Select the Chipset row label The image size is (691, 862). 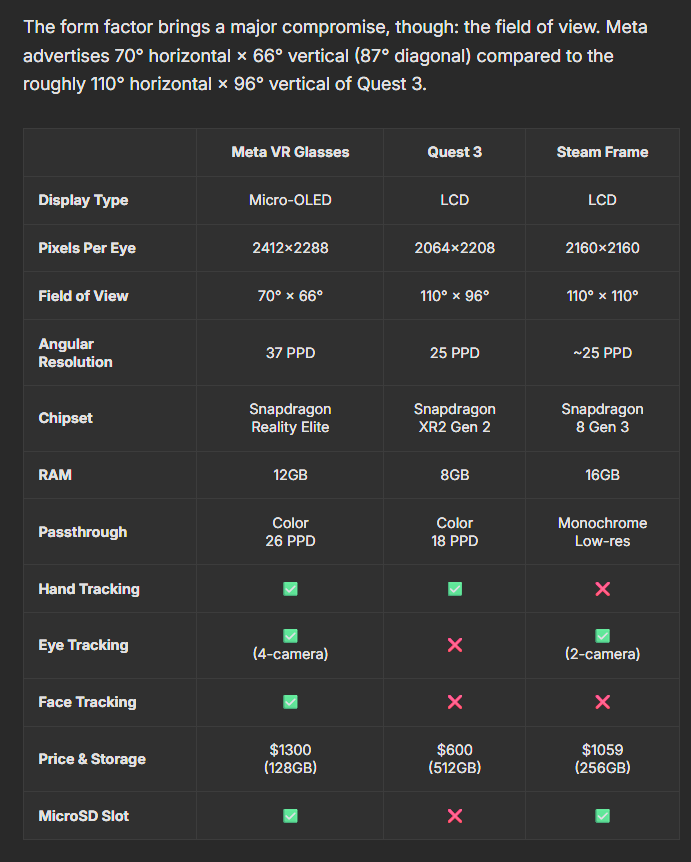65,418
